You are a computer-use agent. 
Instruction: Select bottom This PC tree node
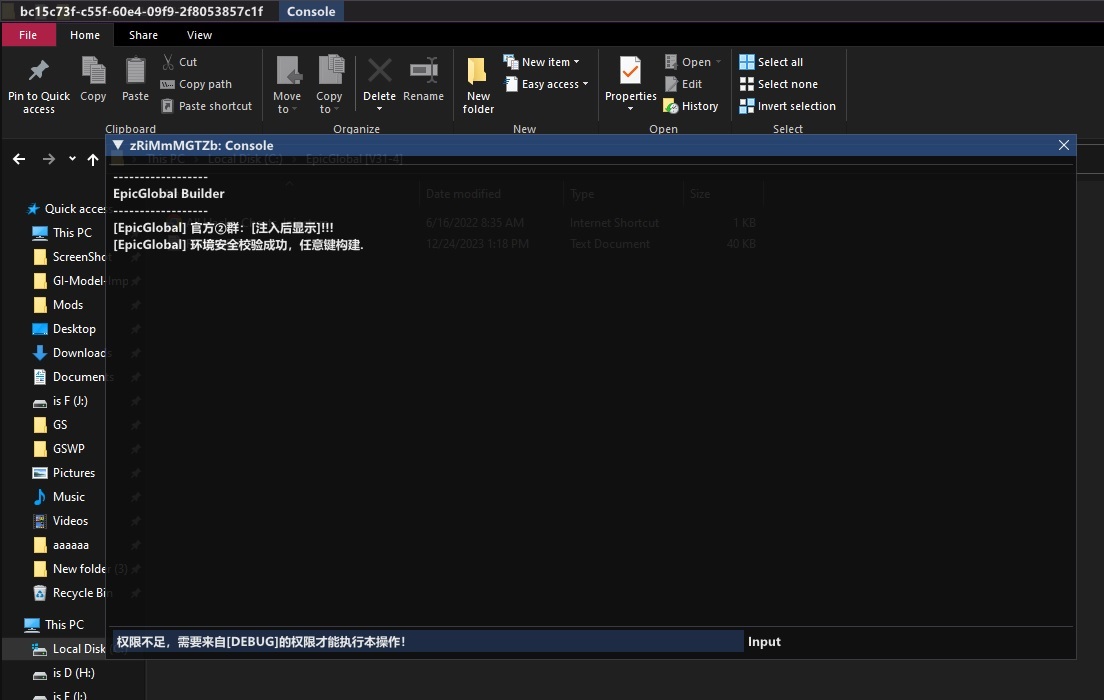tap(54, 625)
